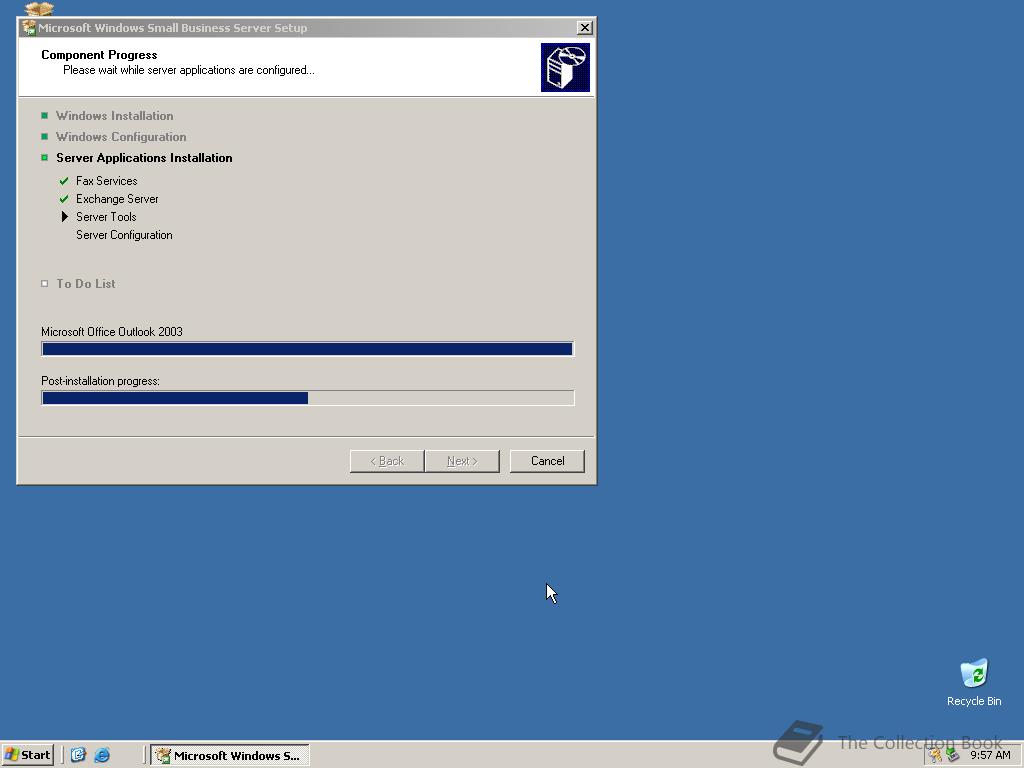The width and height of the screenshot is (1024, 768).
Task: Click the Server Applications Installation bullet
Action: 44,157
